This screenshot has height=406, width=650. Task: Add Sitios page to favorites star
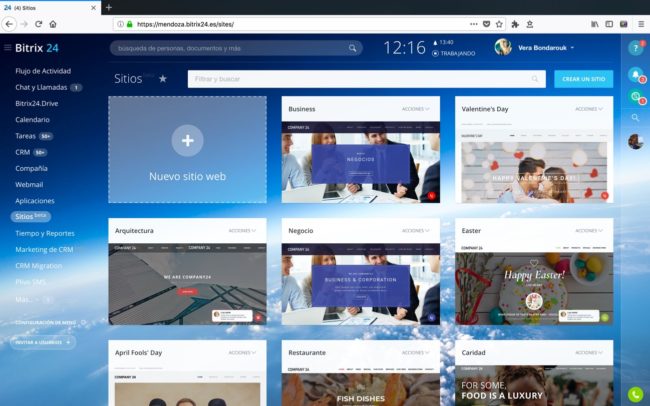(163, 78)
